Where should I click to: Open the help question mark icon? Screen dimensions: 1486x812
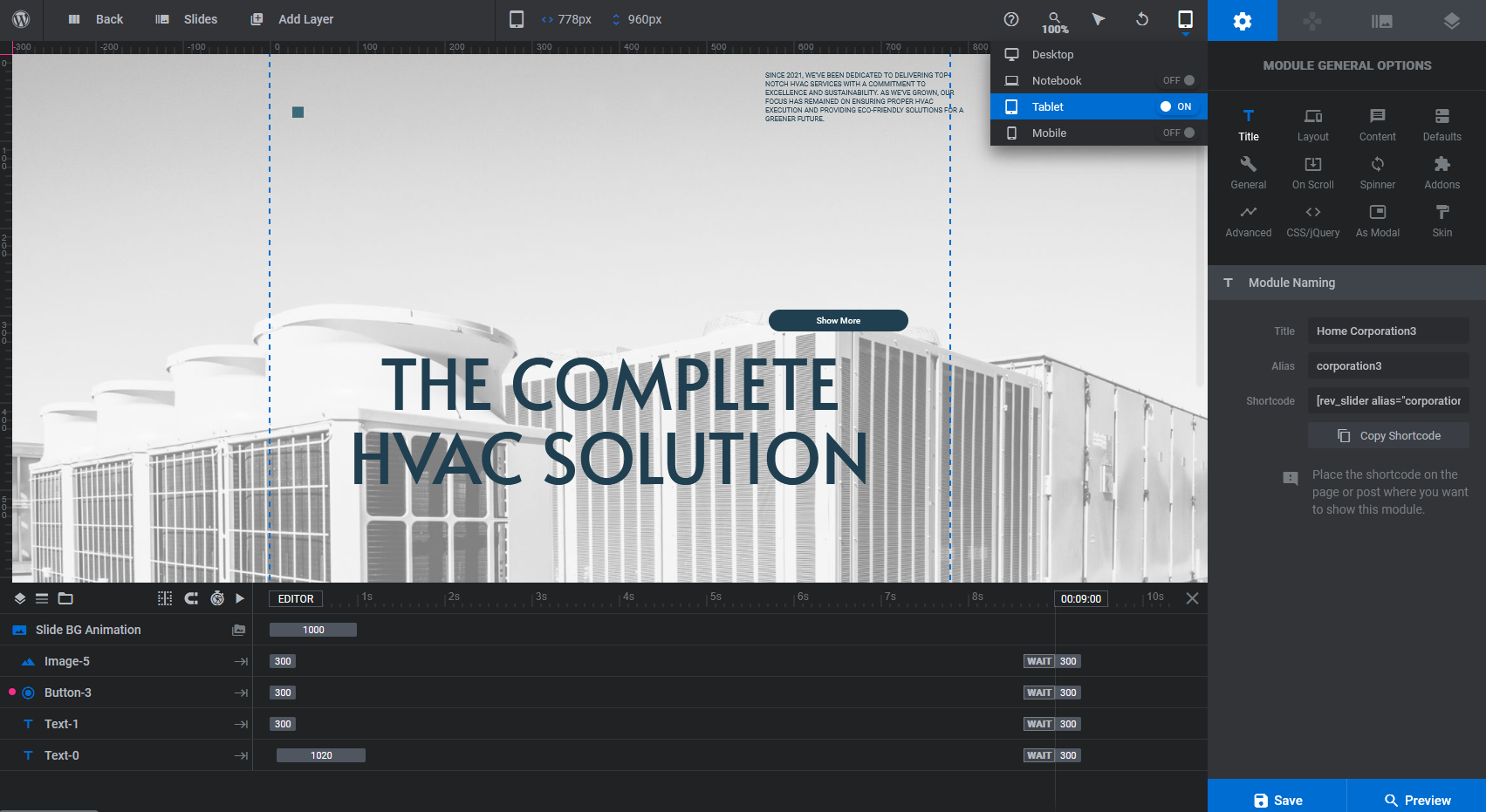click(1011, 19)
